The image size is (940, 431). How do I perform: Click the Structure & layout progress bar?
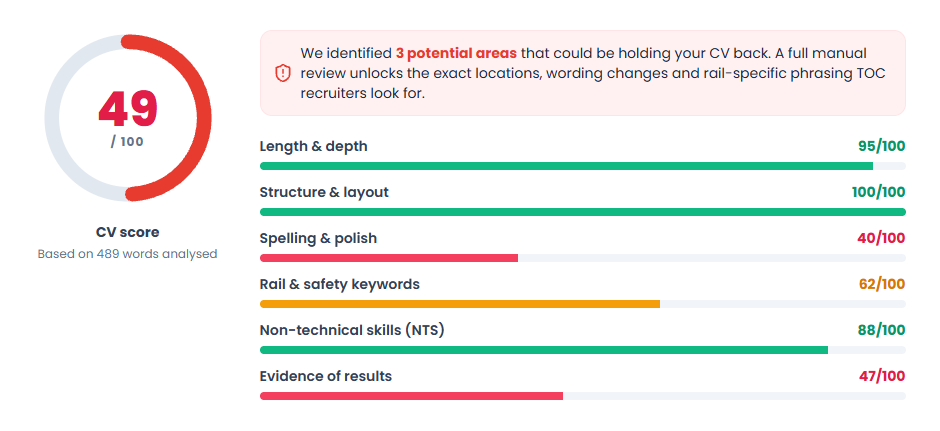tap(582, 212)
